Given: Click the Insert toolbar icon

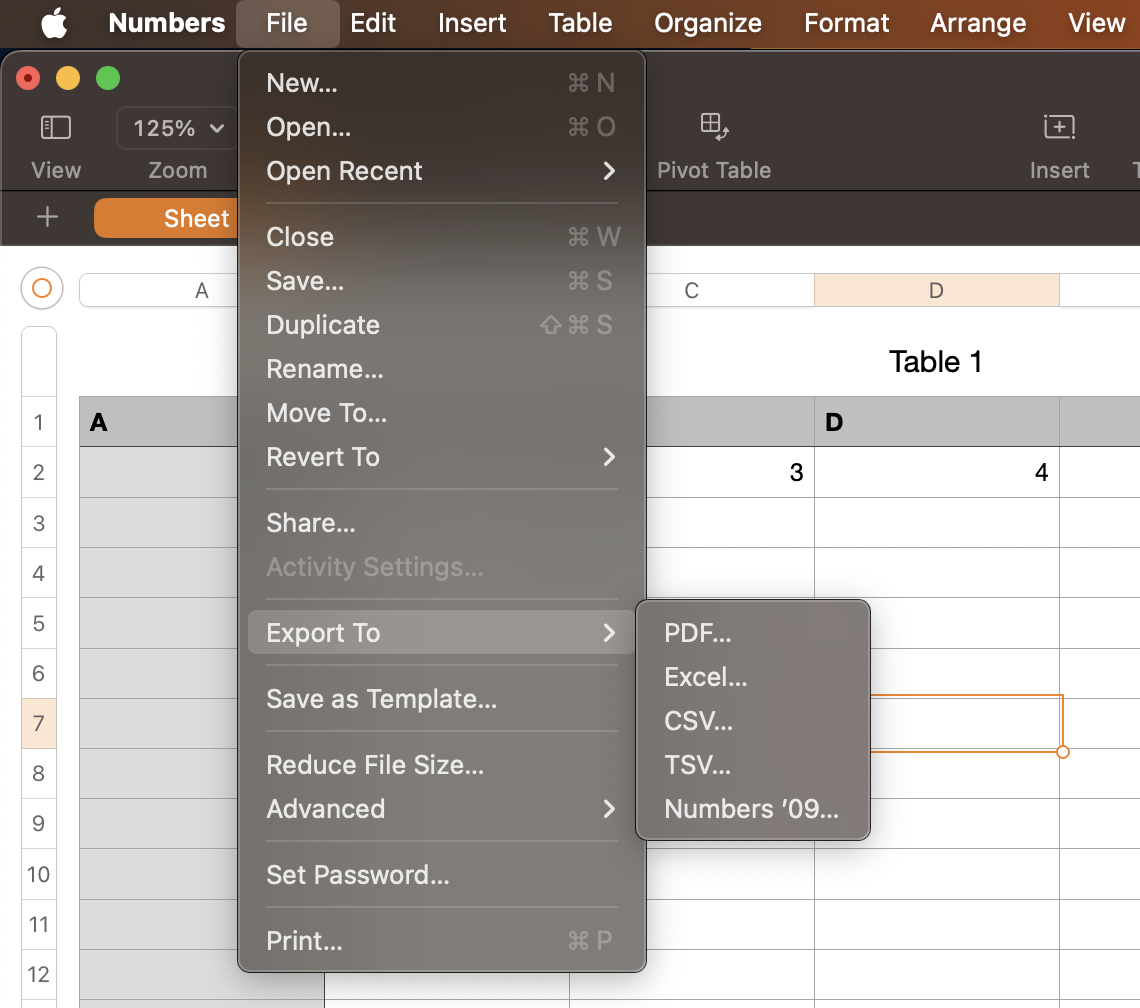Looking at the screenshot, I should point(1059,127).
